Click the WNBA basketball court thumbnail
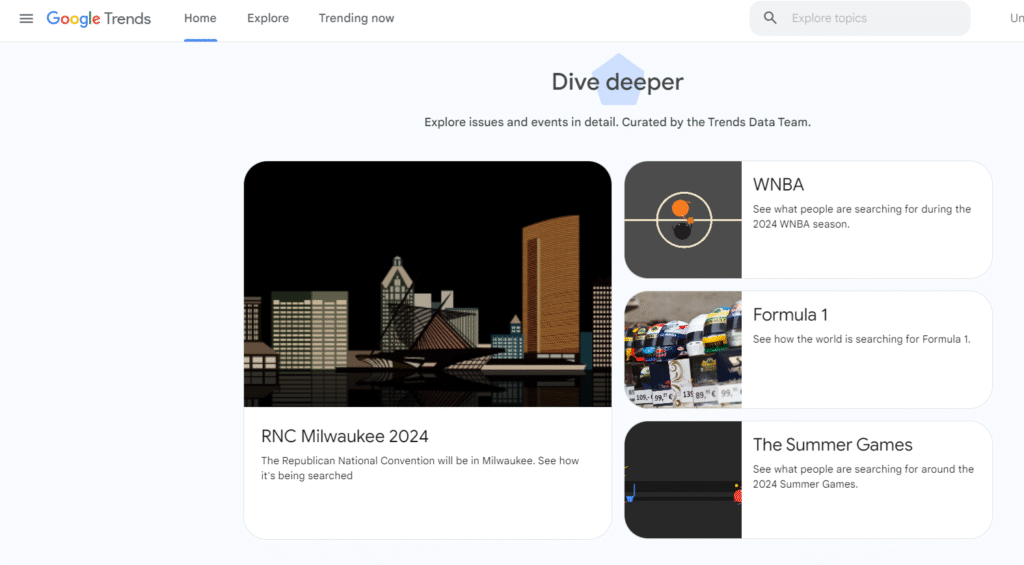 coord(683,220)
